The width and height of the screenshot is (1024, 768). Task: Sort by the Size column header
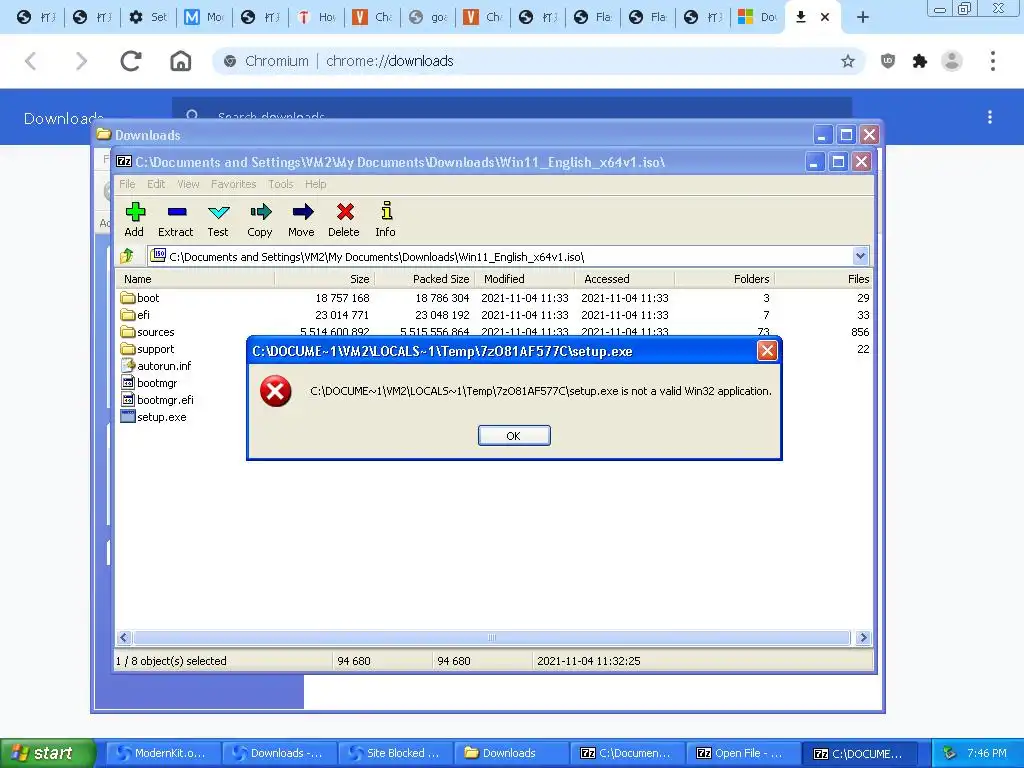pos(325,279)
